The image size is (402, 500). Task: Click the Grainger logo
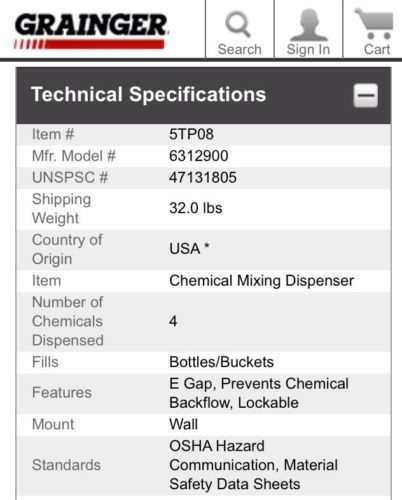tap(91, 31)
